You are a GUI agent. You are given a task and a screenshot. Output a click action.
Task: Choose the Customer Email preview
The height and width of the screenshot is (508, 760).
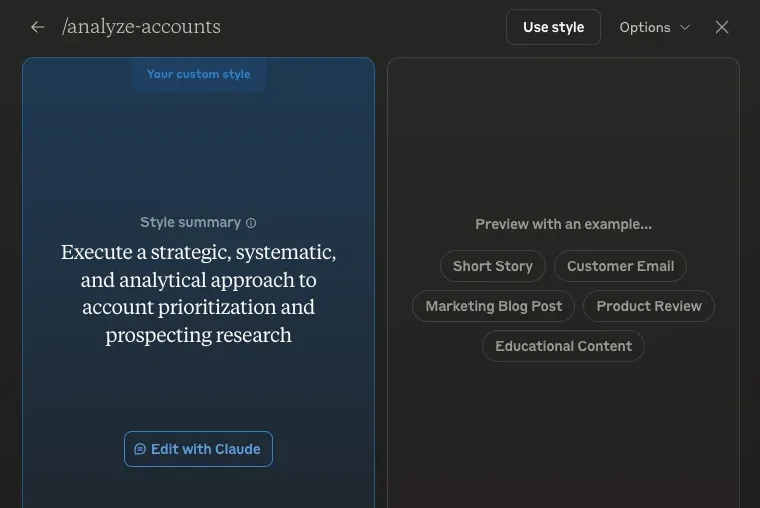[x=620, y=266]
